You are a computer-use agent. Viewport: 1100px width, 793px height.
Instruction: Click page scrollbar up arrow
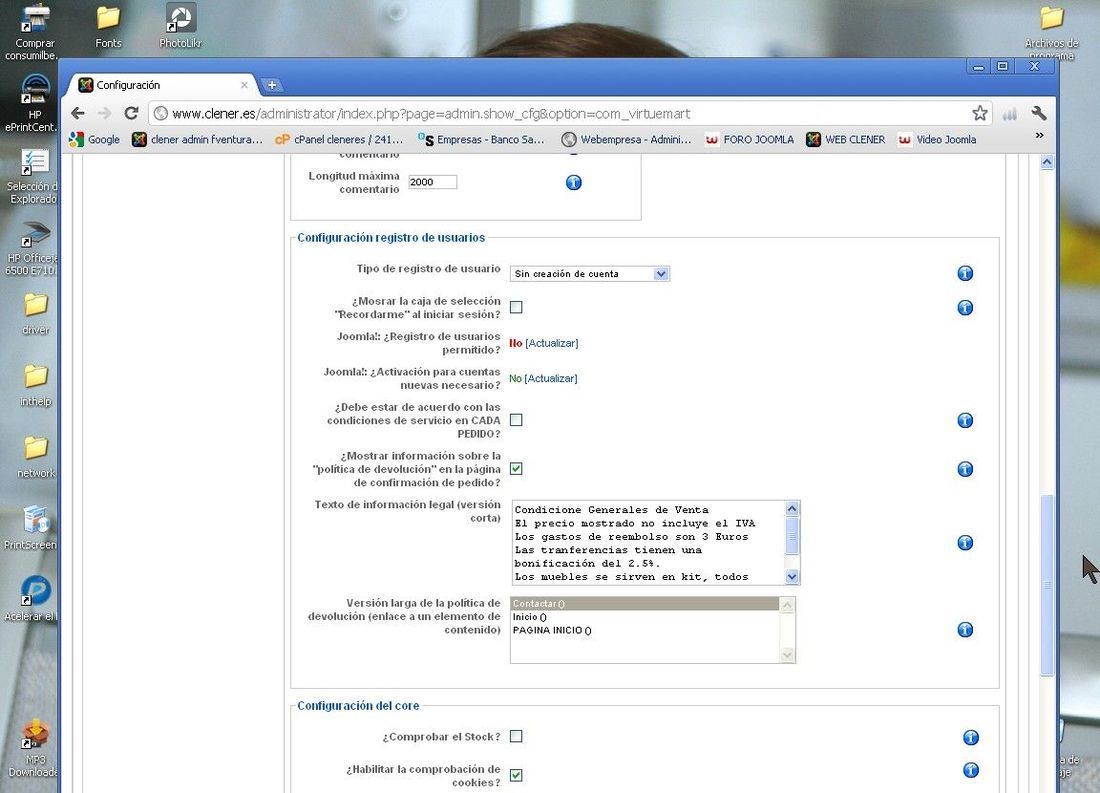1047,162
